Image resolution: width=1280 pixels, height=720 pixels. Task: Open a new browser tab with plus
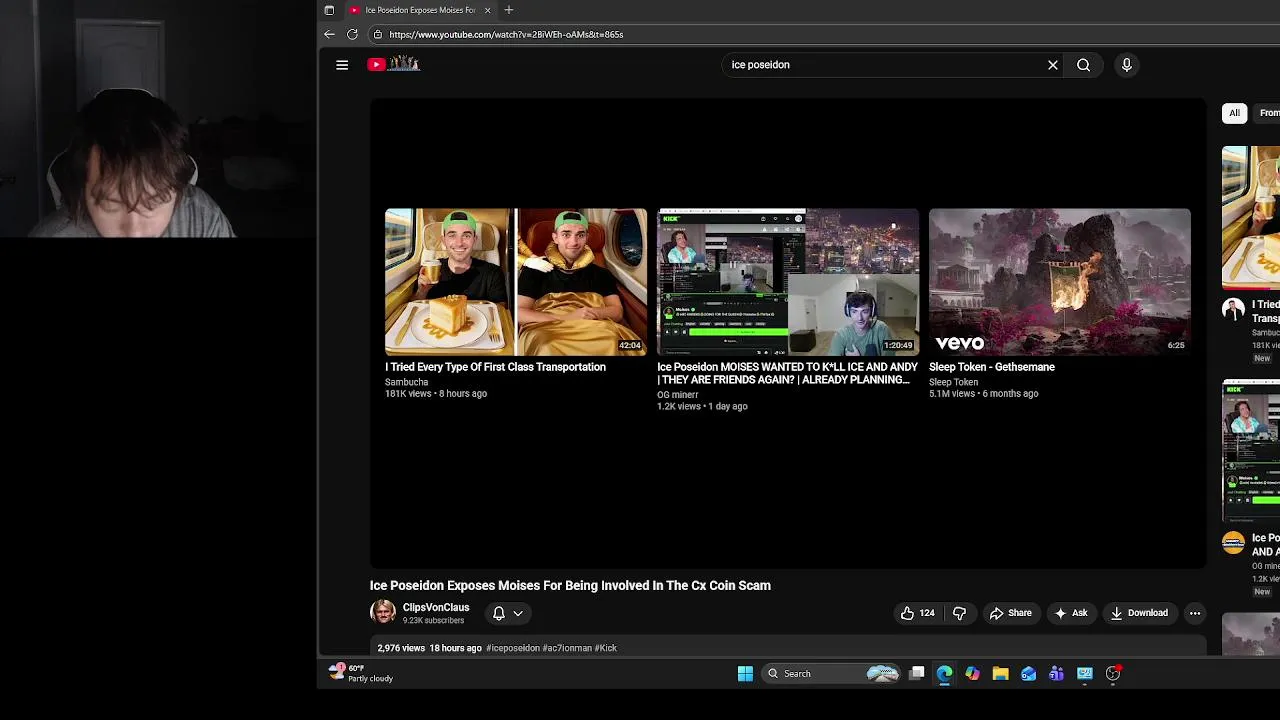(x=508, y=10)
